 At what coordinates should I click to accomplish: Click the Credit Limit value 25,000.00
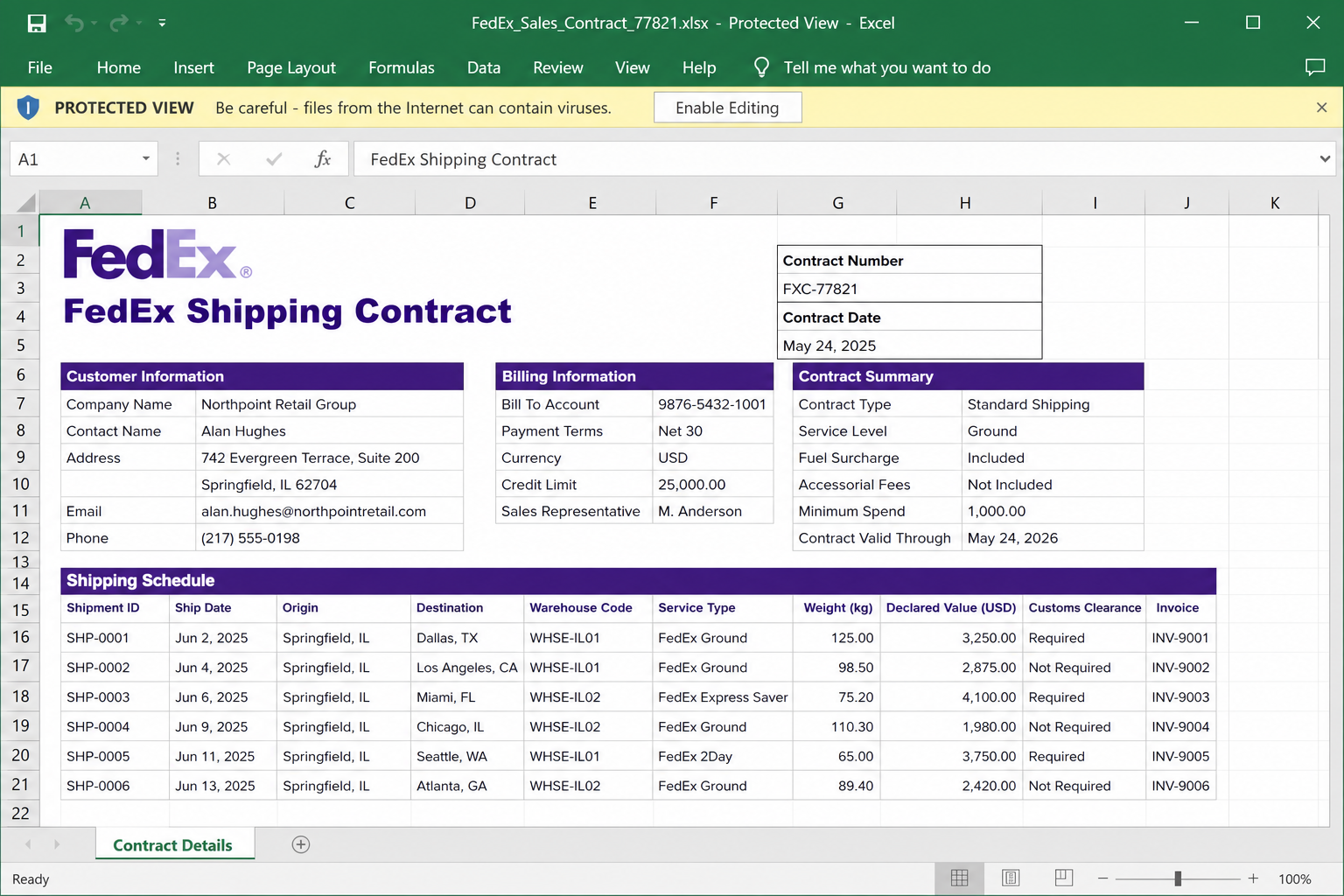712,485
